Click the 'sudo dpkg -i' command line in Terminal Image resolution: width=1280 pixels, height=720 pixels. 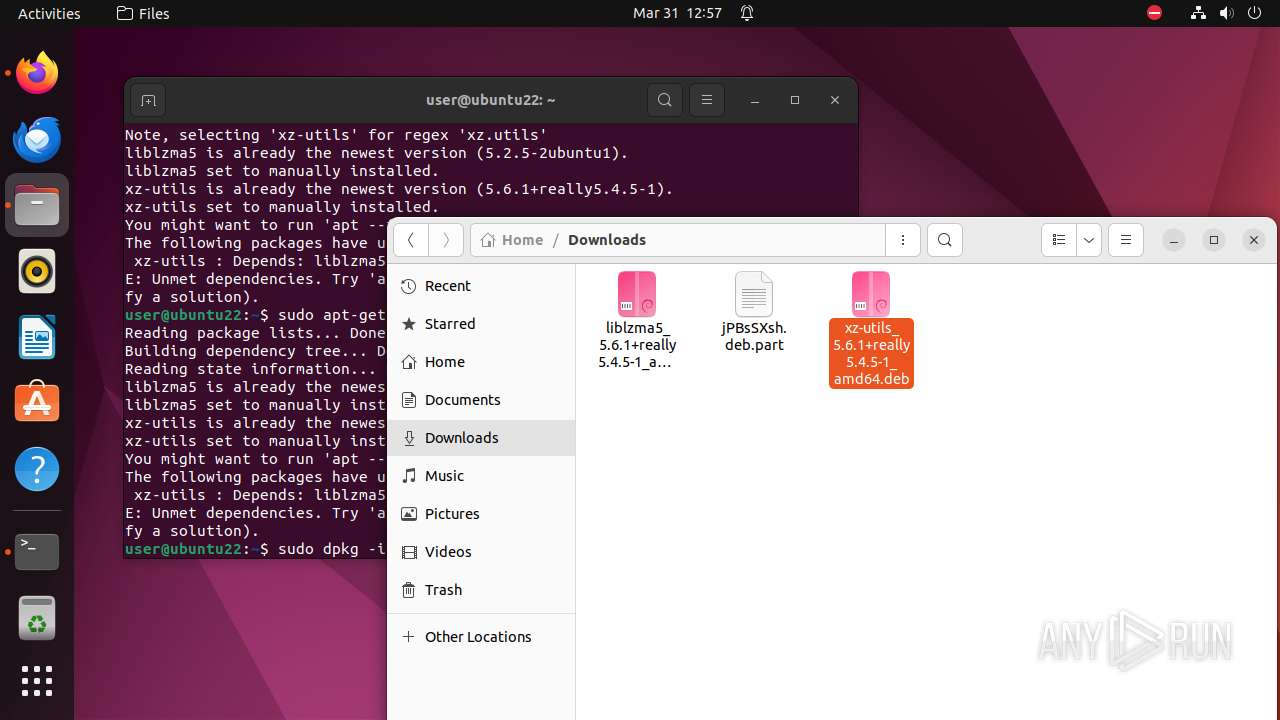(x=256, y=549)
